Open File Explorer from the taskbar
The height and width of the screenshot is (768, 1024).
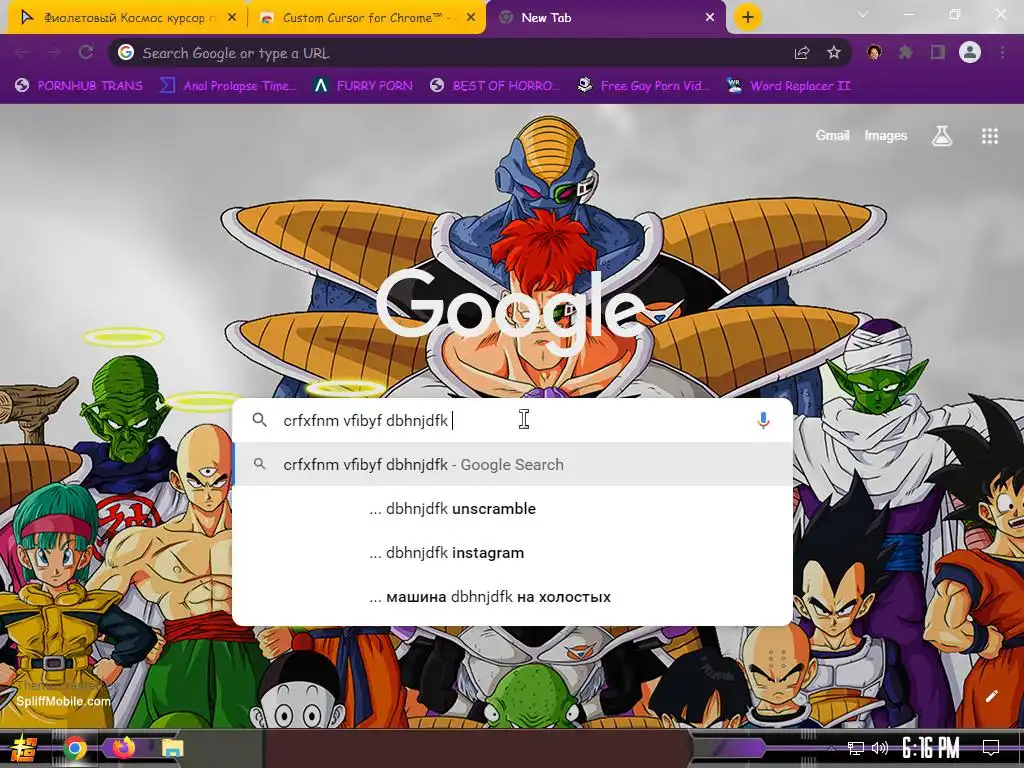tap(173, 748)
